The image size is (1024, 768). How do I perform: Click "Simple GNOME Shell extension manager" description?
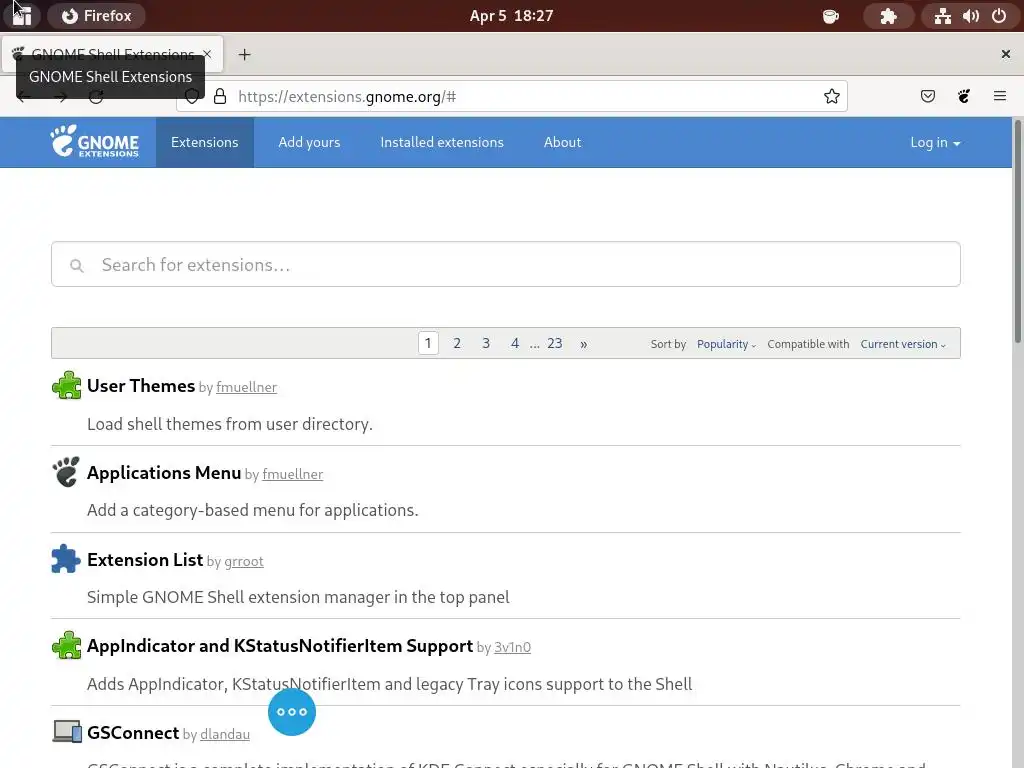[x=298, y=597]
